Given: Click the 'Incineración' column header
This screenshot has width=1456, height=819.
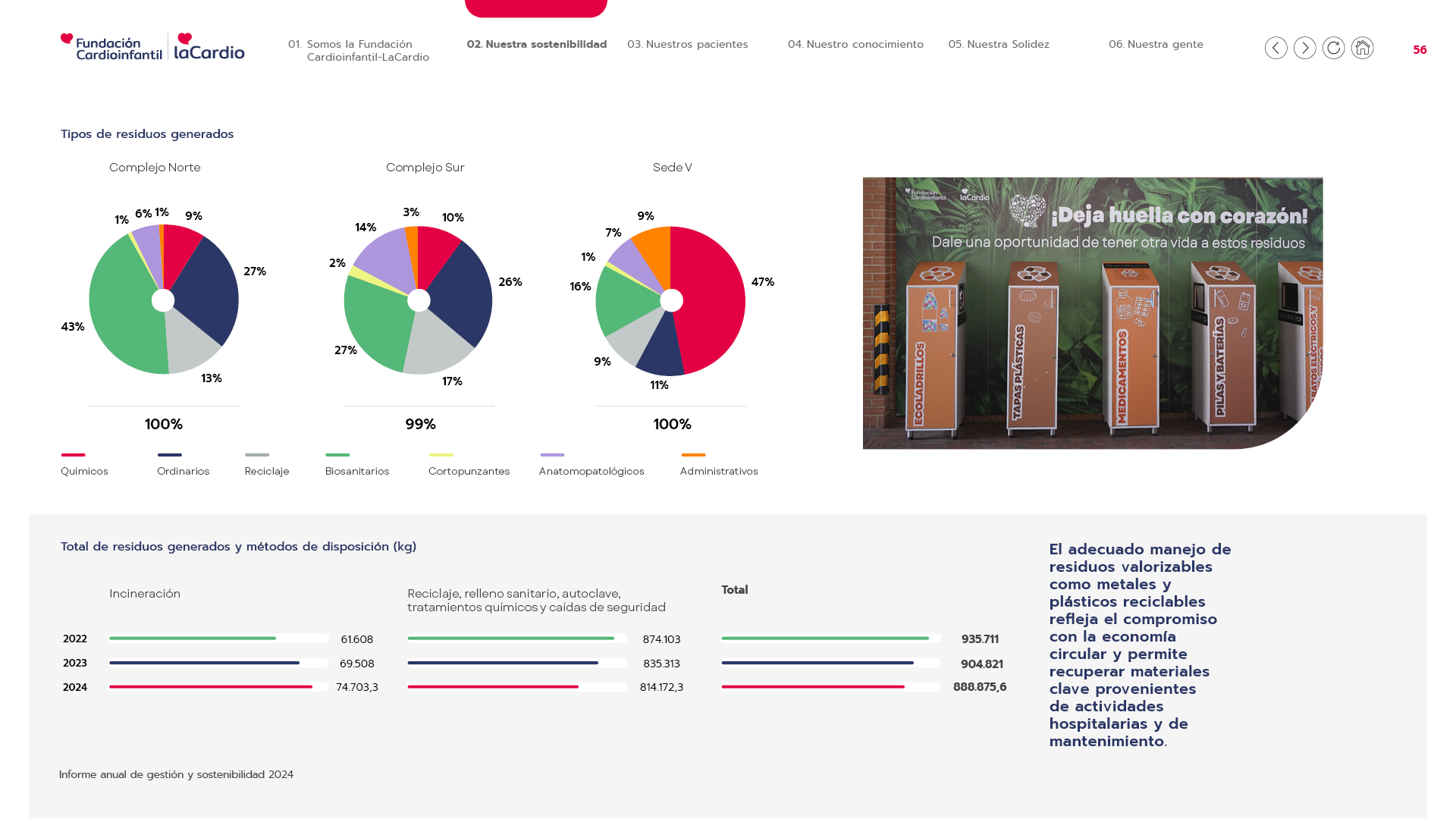Looking at the screenshot, I should pos(145,594).
